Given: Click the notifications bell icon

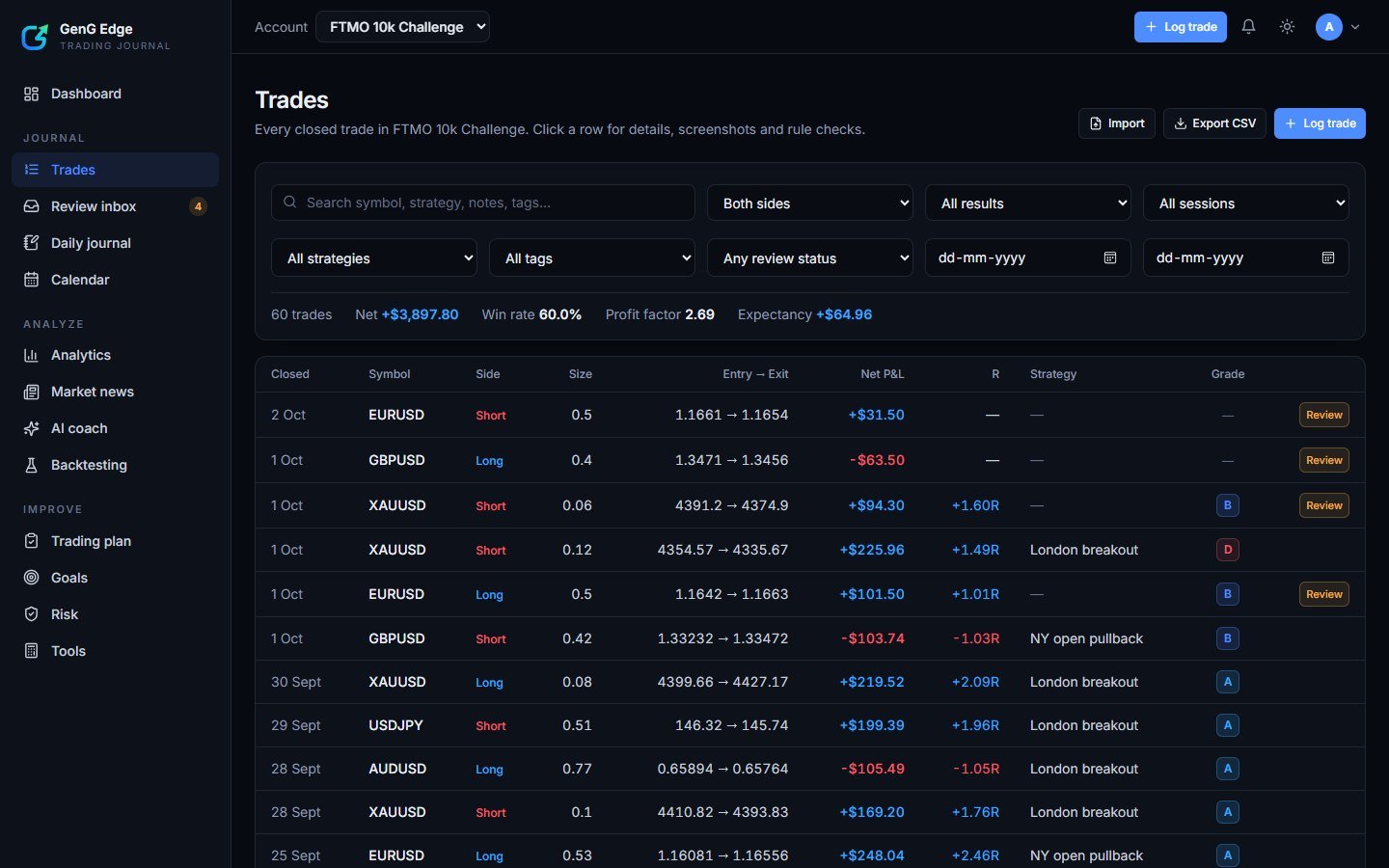Looking at the screenshot, I should [1248, 27].
